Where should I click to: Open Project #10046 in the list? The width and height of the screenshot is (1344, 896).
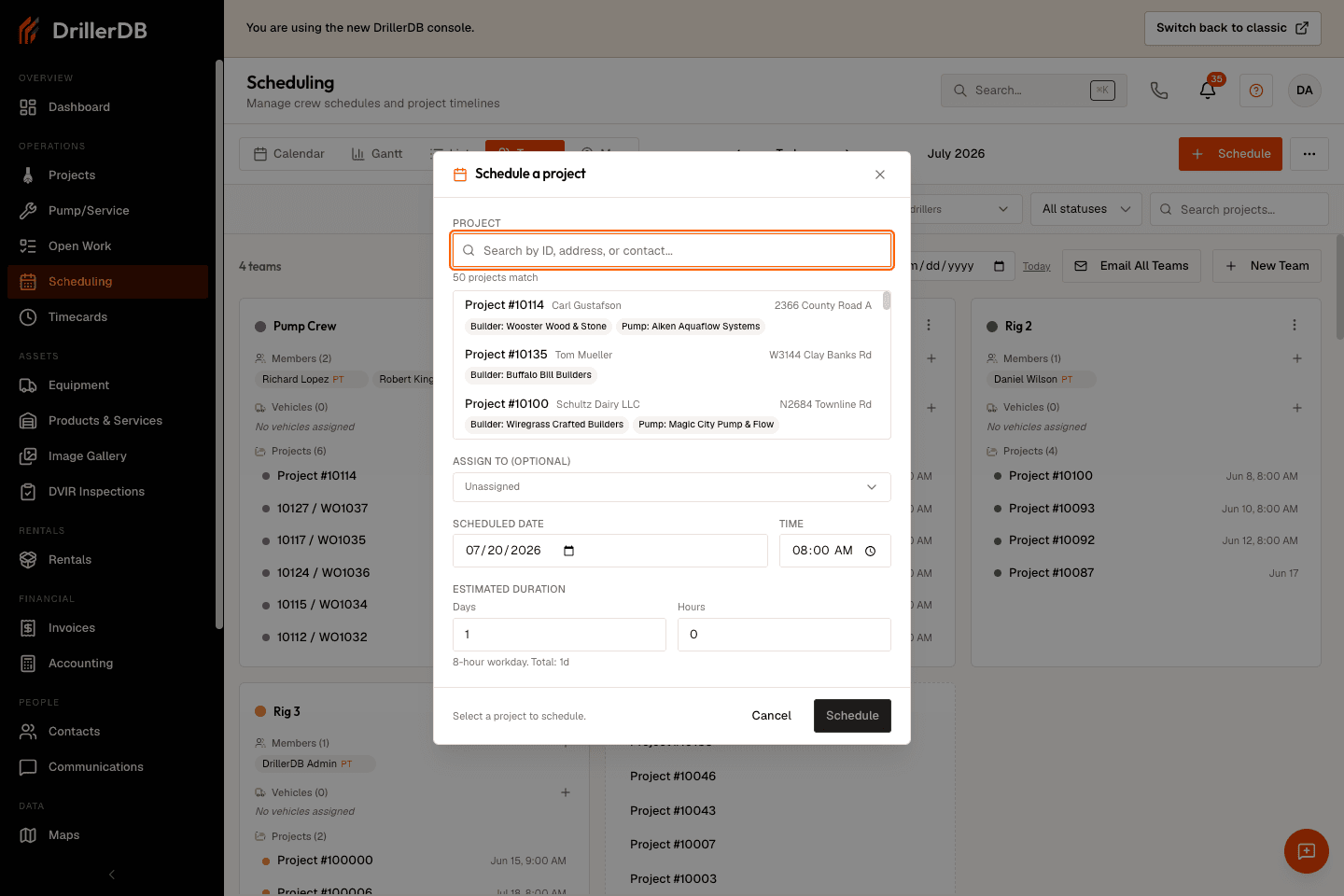click(x=673, y=777)
